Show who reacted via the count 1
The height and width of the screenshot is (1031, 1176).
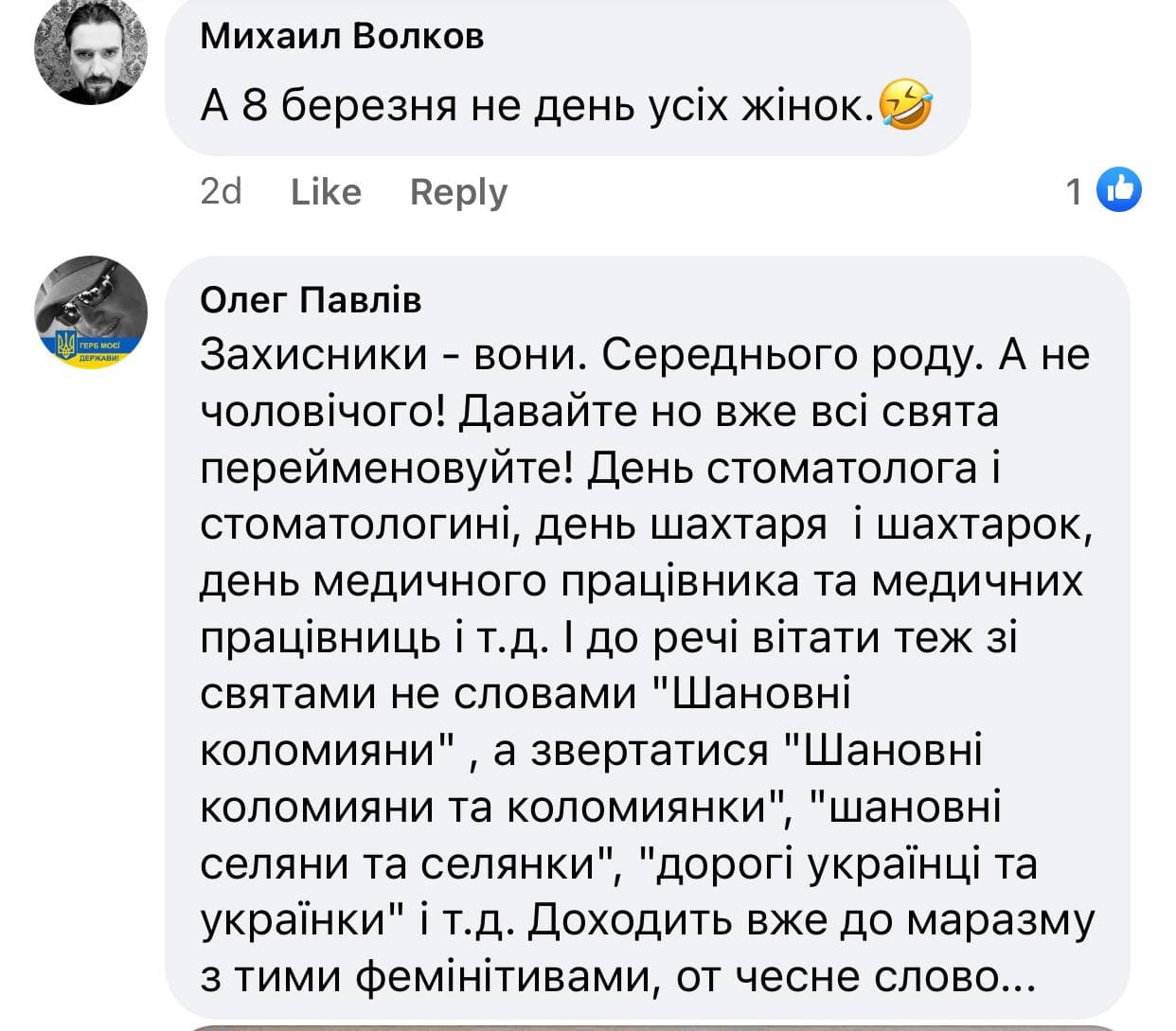pos(1074,192)
